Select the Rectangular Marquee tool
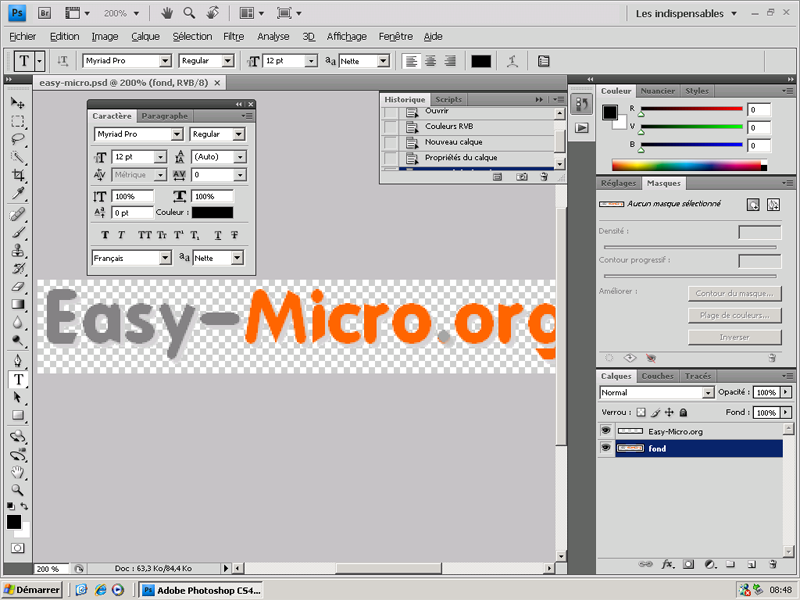Image resolution: width=800 pixels, height=600 pixels. 18,121
